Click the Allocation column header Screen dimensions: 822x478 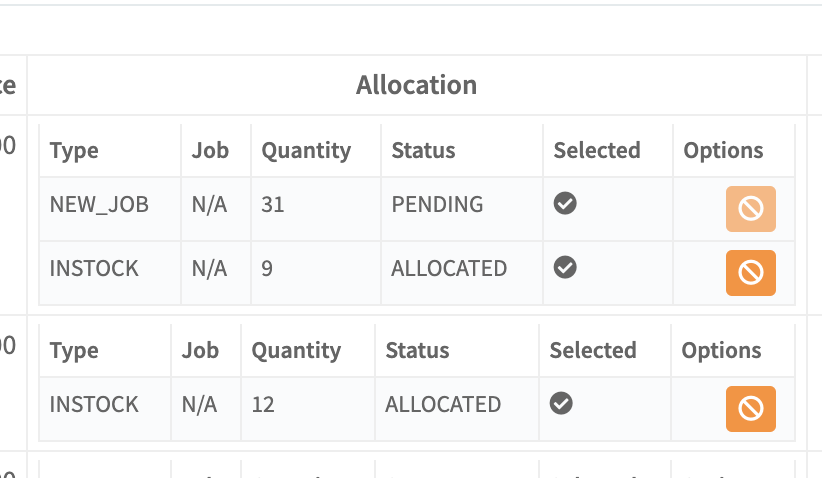(416, 85)
